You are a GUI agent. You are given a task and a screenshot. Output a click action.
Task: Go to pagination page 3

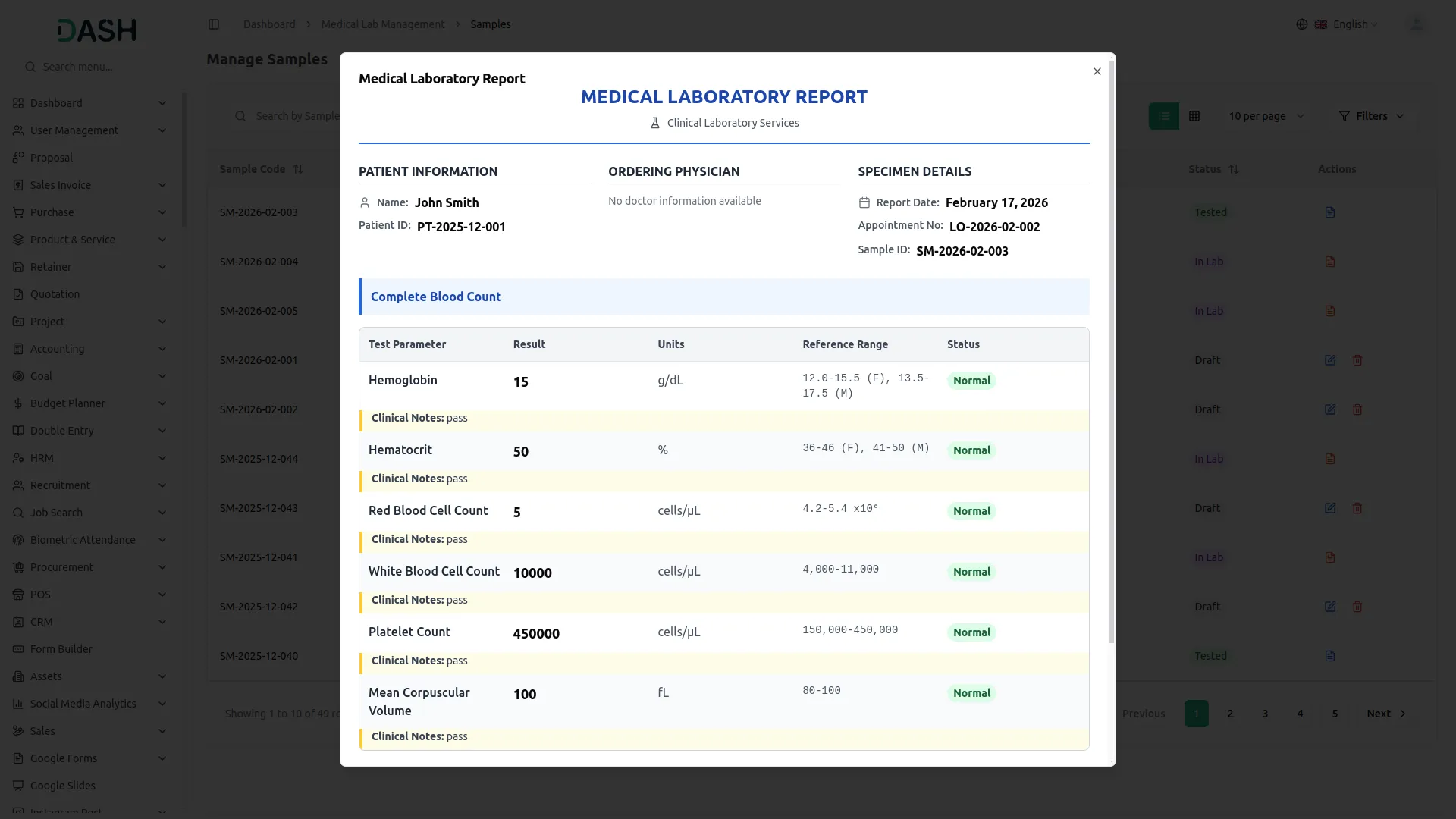click(1265, 713)
